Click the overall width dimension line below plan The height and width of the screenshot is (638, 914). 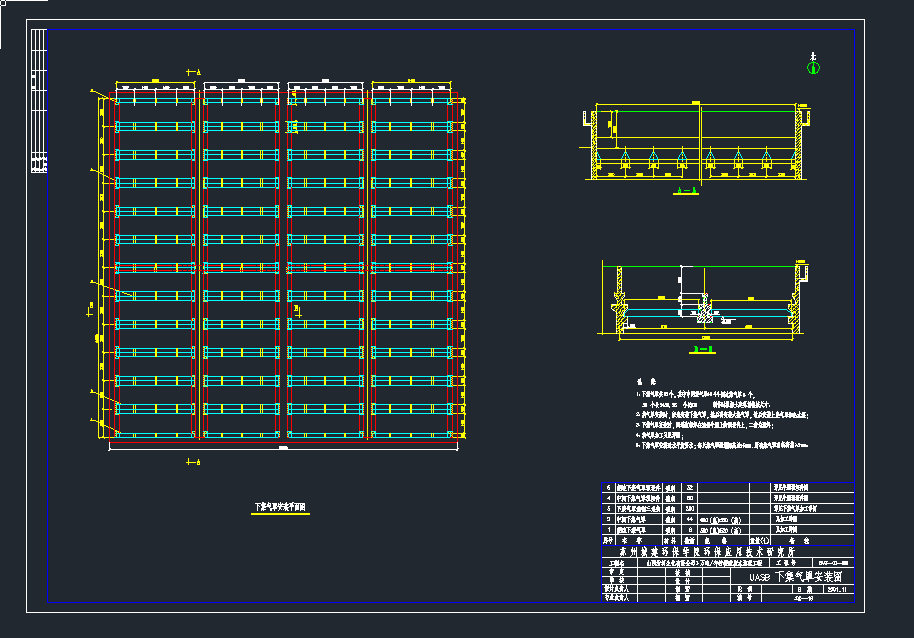click(283, 450)
